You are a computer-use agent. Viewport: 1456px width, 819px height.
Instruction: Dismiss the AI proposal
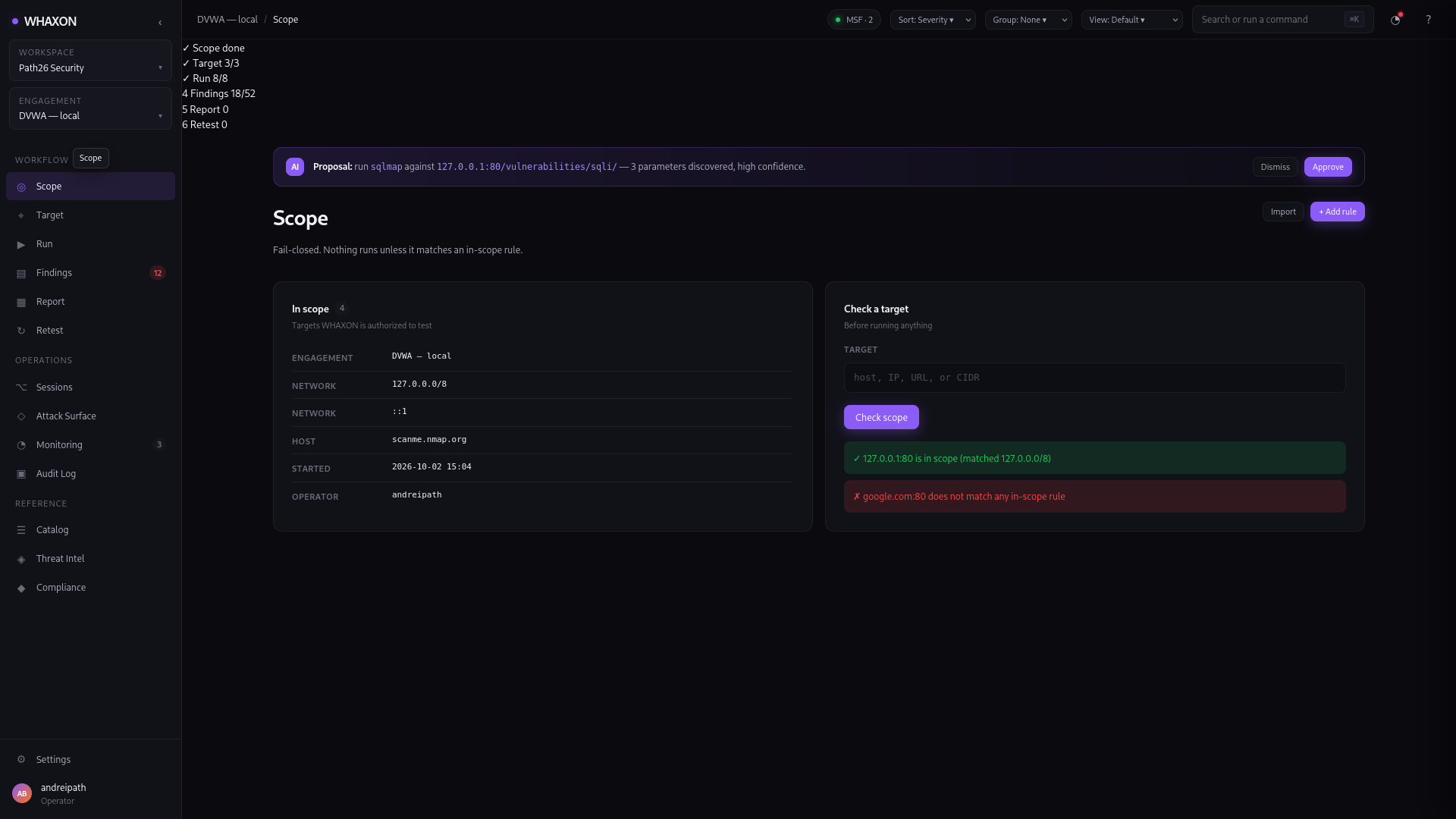(1275, 167)
